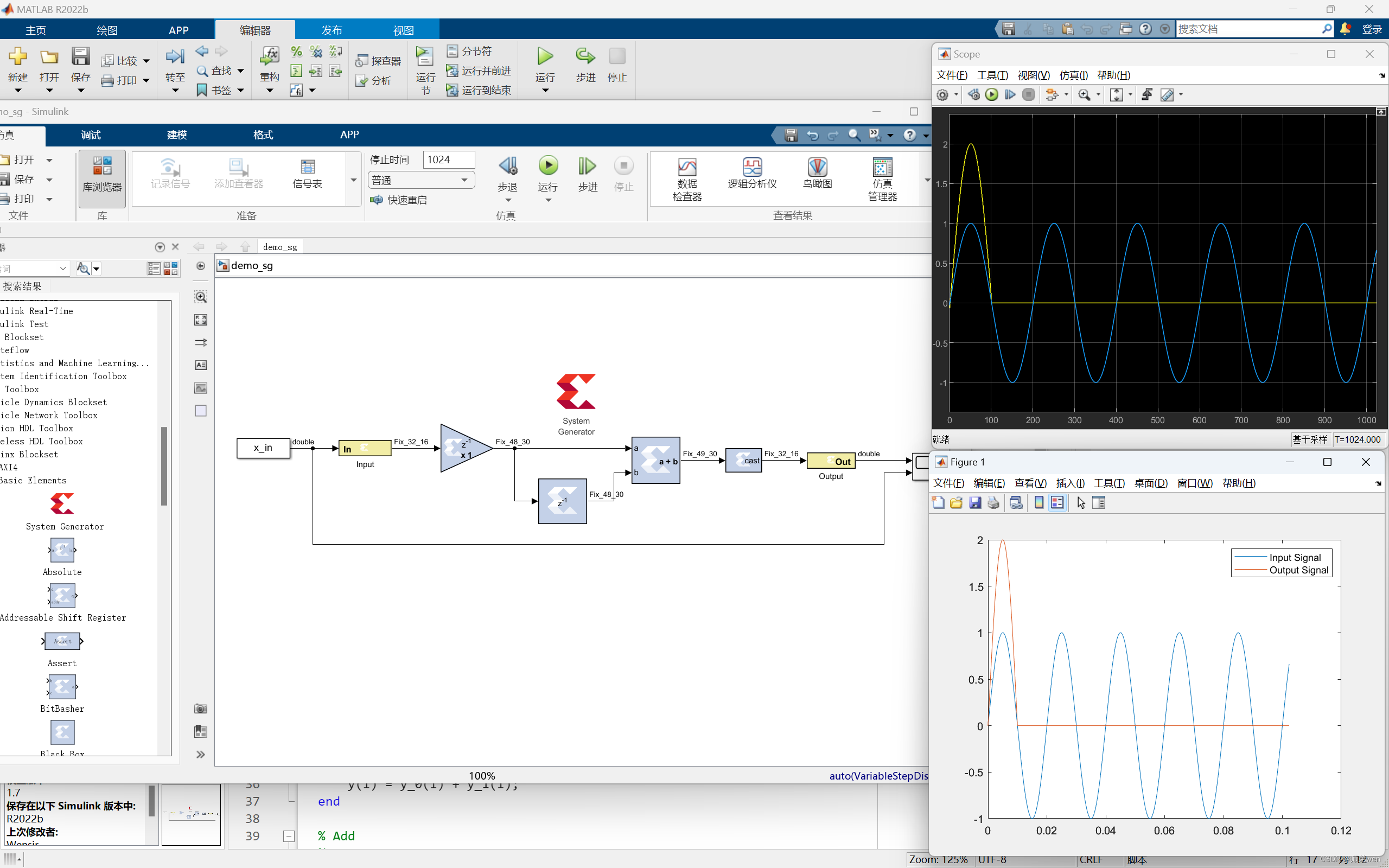Click the cursor measurements ruler icon in Scope
This screenshot has height=868, width=1389.
(1167, 95)
